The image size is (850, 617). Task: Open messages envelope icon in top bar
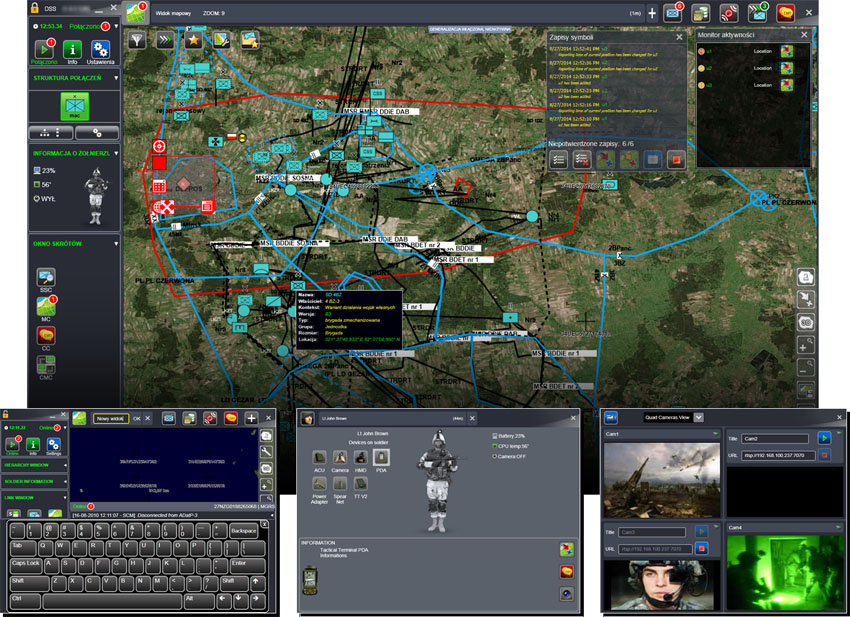coord(673,13)
